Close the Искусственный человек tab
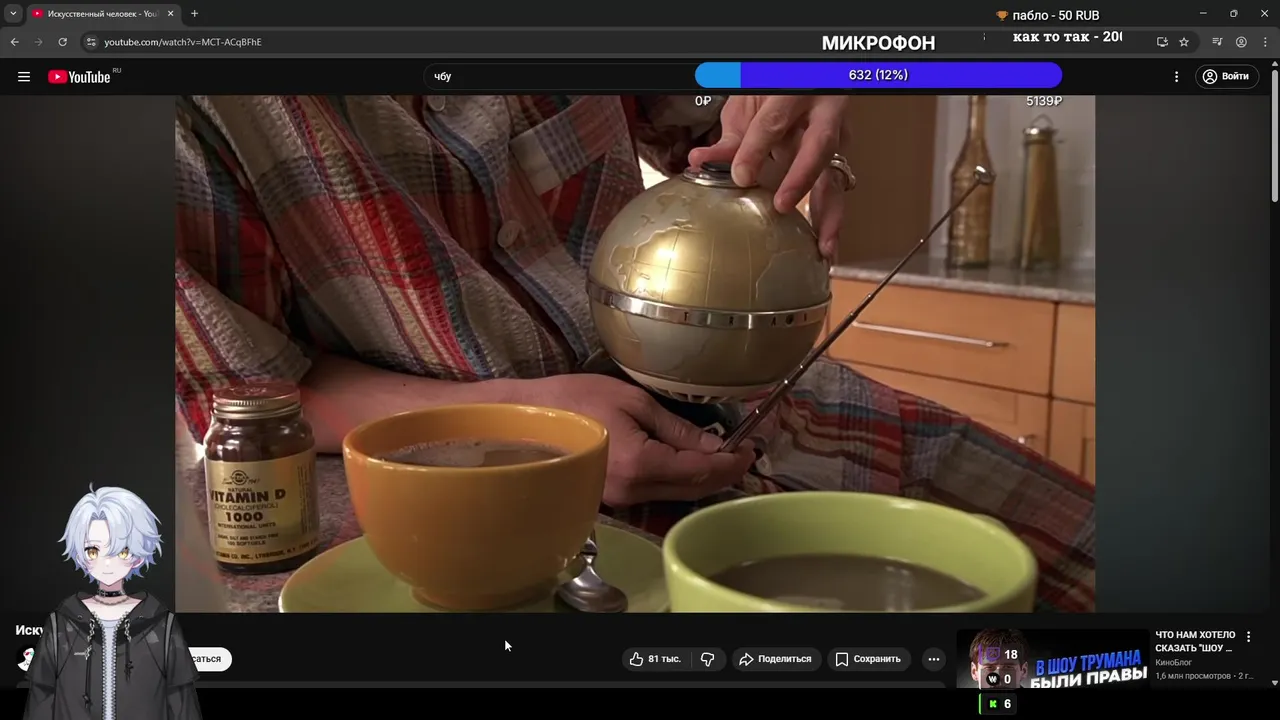 (x=171, y=14)
